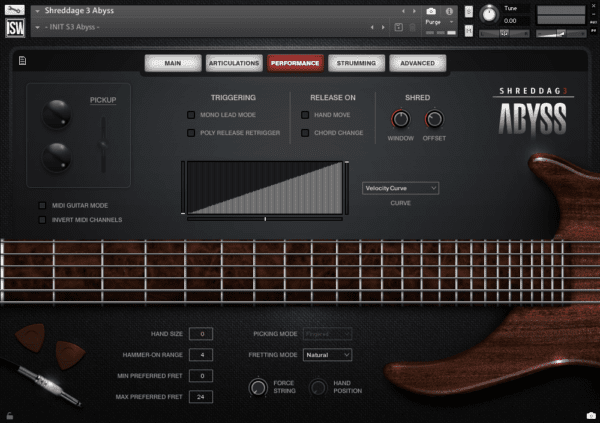This screenshot has width=600, height=423.
Task: Open the notes page icon
Action: click(x=22, y=60)
